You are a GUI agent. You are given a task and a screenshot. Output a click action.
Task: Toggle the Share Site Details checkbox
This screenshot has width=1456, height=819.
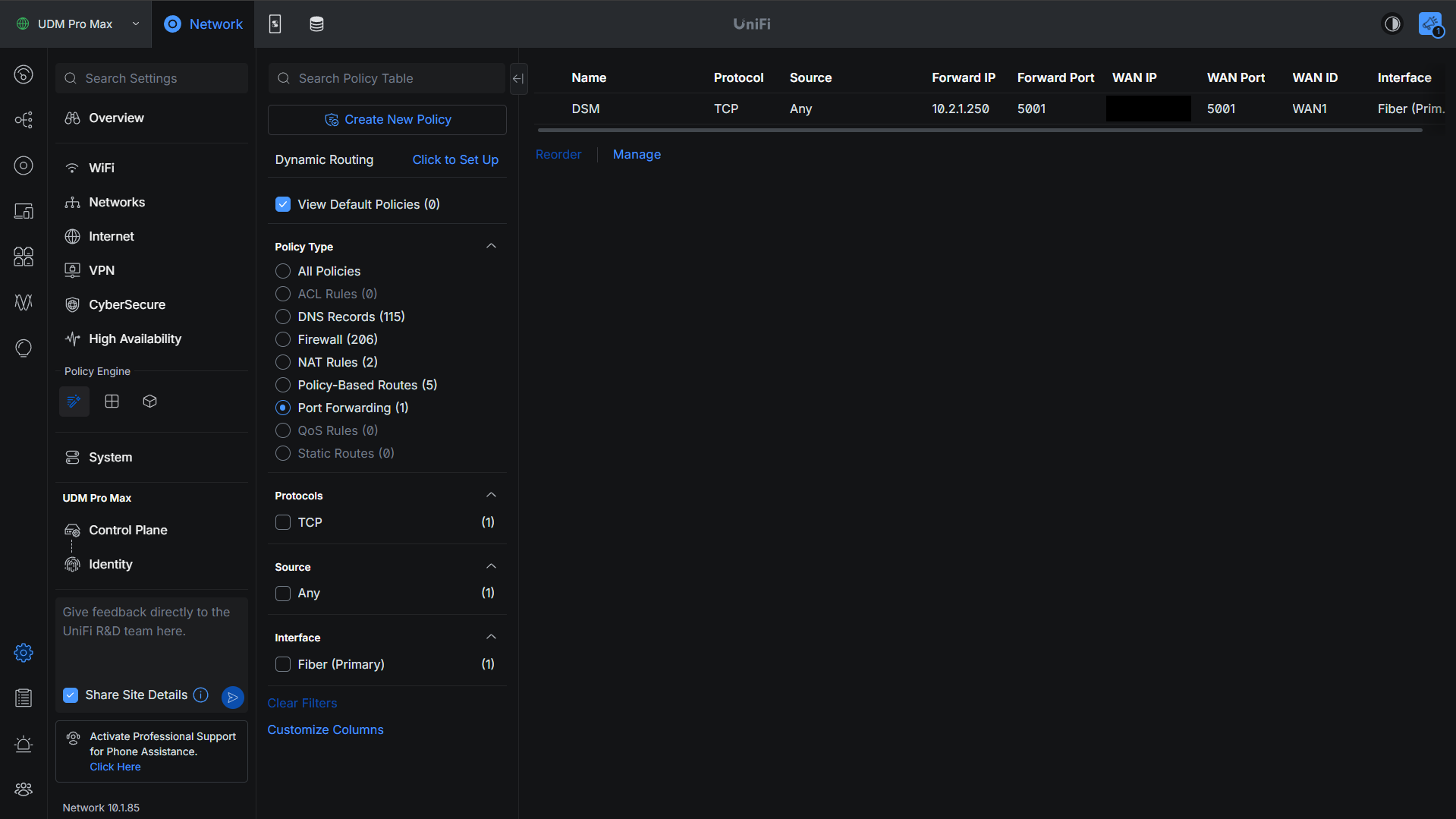[71, 695]
